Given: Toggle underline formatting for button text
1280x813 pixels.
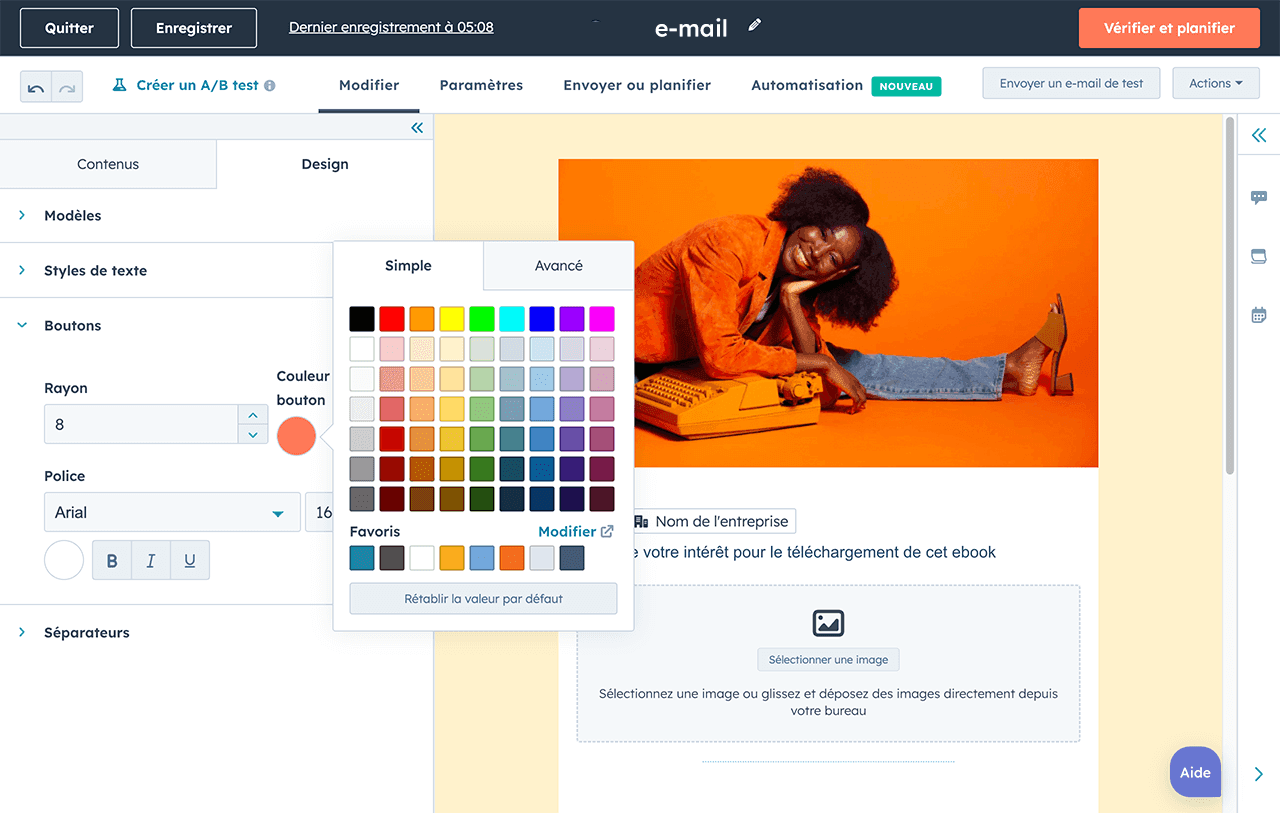Looking at the screenshot, I should coord(189,560).
